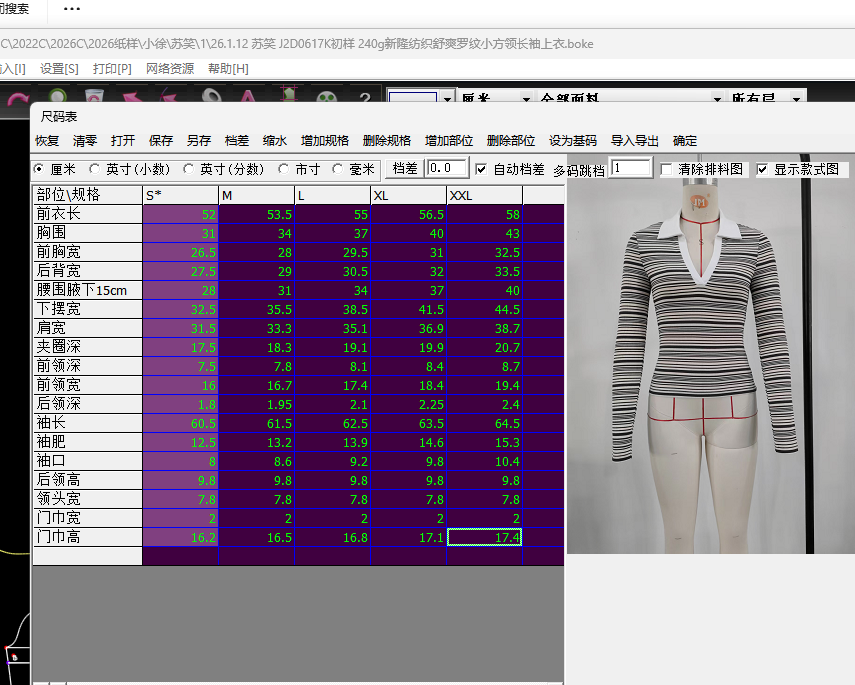Click the red curved arrow undo icon
The image size is (855, 685).
[18, 96]
